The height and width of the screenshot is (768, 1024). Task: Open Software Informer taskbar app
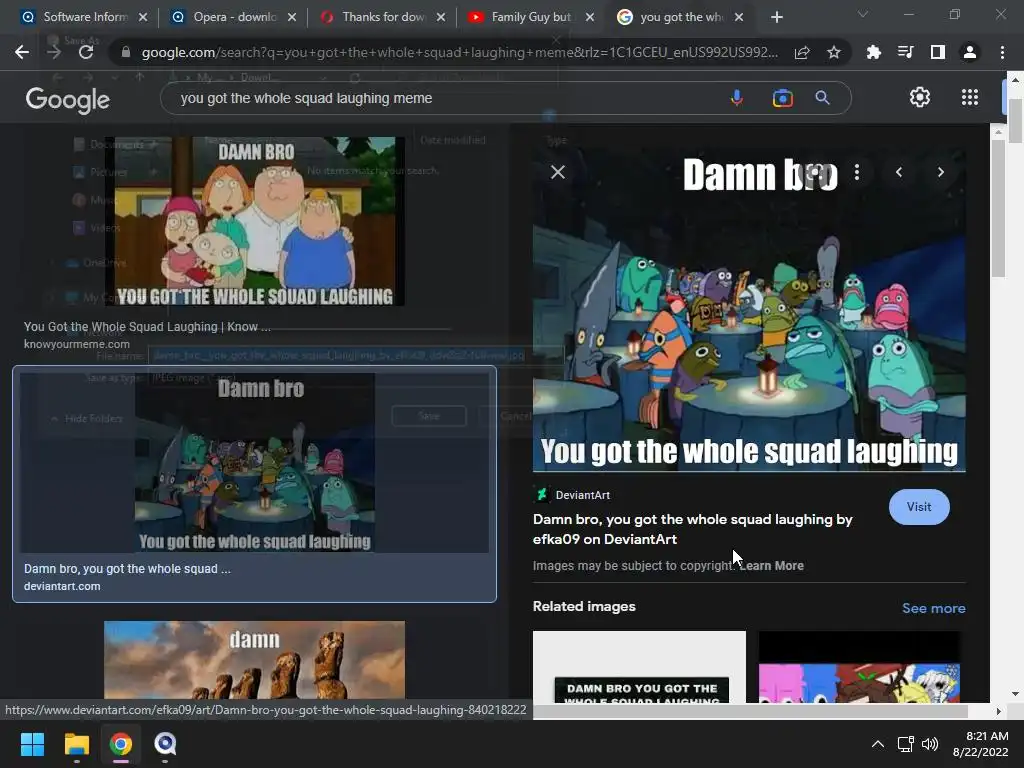[165, 744]
